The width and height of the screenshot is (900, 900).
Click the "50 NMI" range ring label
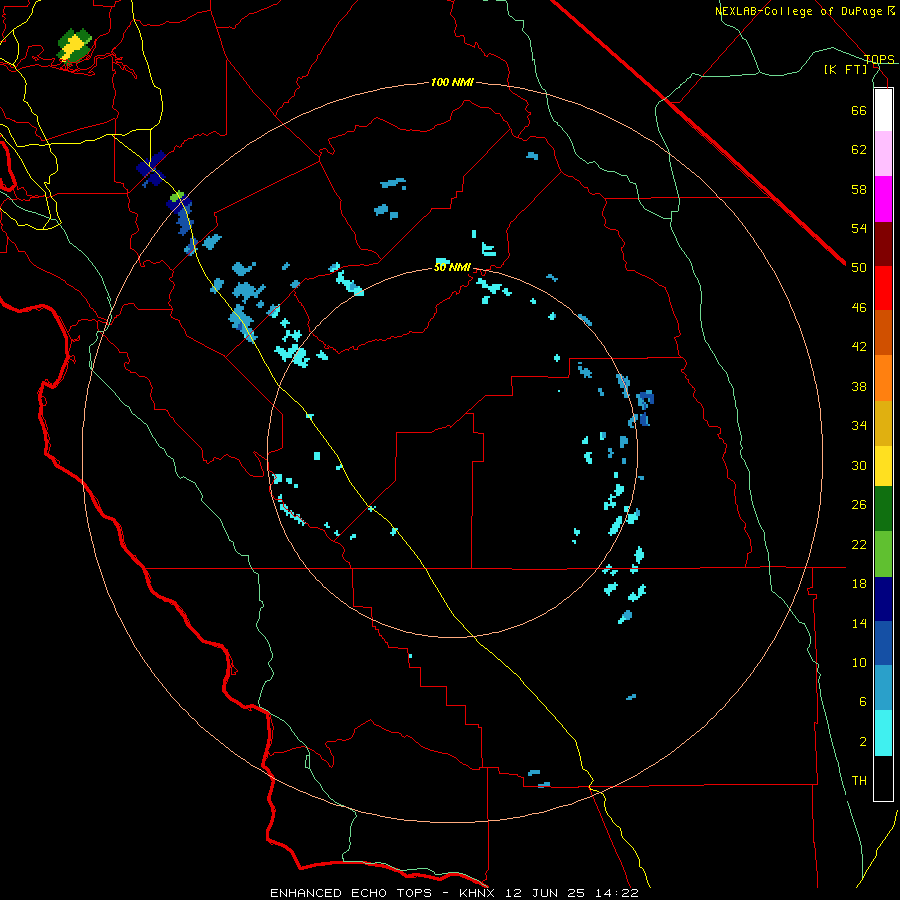(x=452, y=267)
